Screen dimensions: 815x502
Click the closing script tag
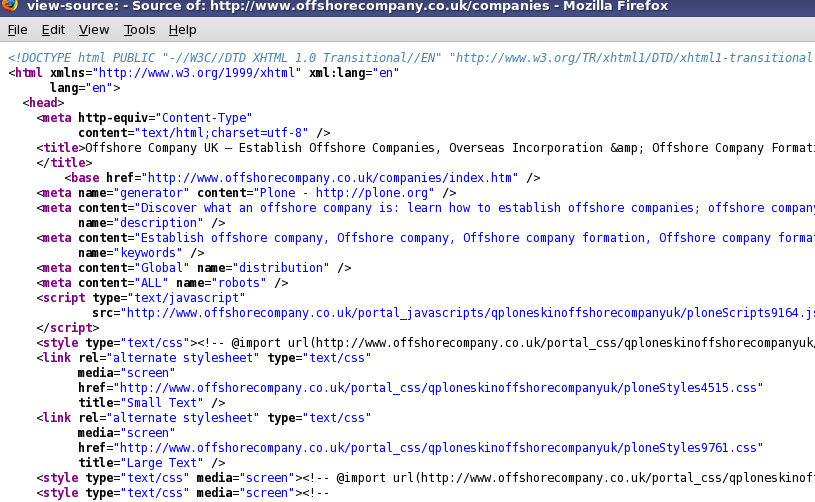68,328
